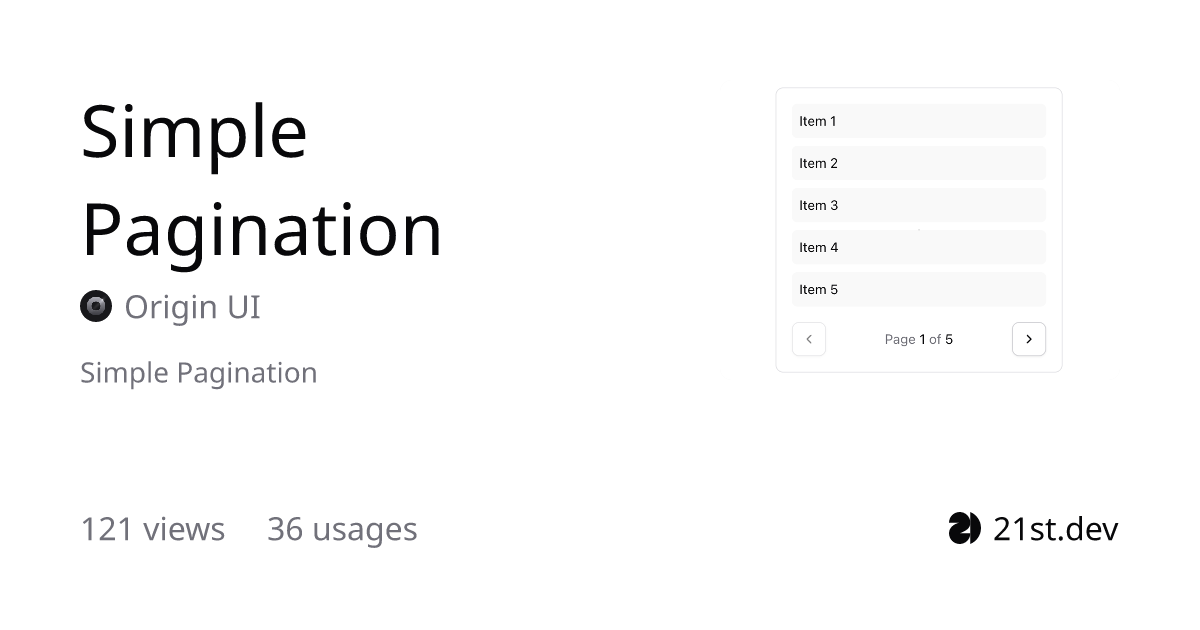Image resolution: width=1200 pixels, height=630 pixels.
Task: Select Item 1 in the list
Action: pos(919,121)
